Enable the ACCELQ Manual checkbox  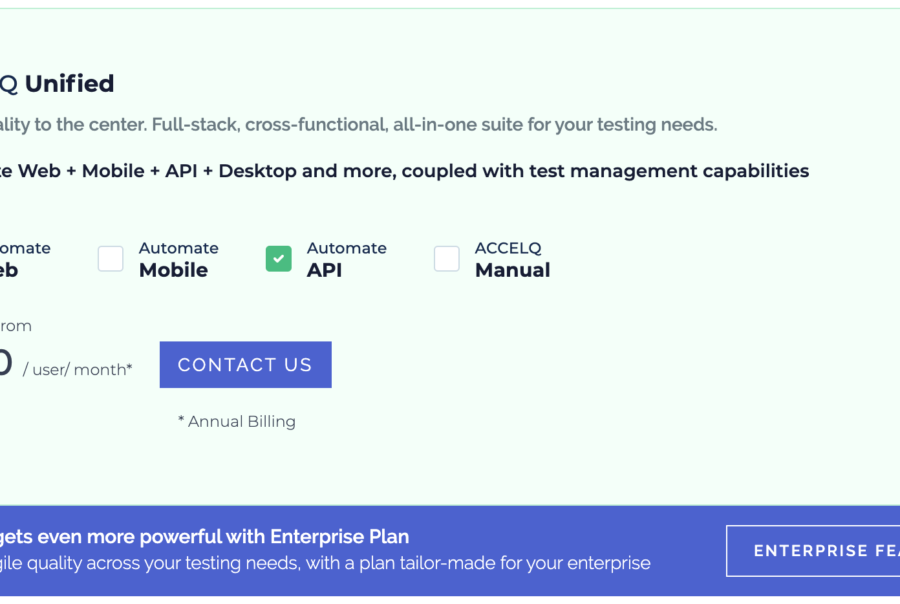pos(446,259)
